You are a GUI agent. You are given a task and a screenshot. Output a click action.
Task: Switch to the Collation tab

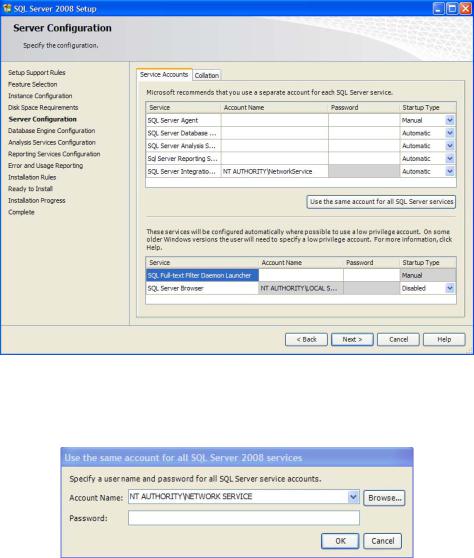point(207,75)
